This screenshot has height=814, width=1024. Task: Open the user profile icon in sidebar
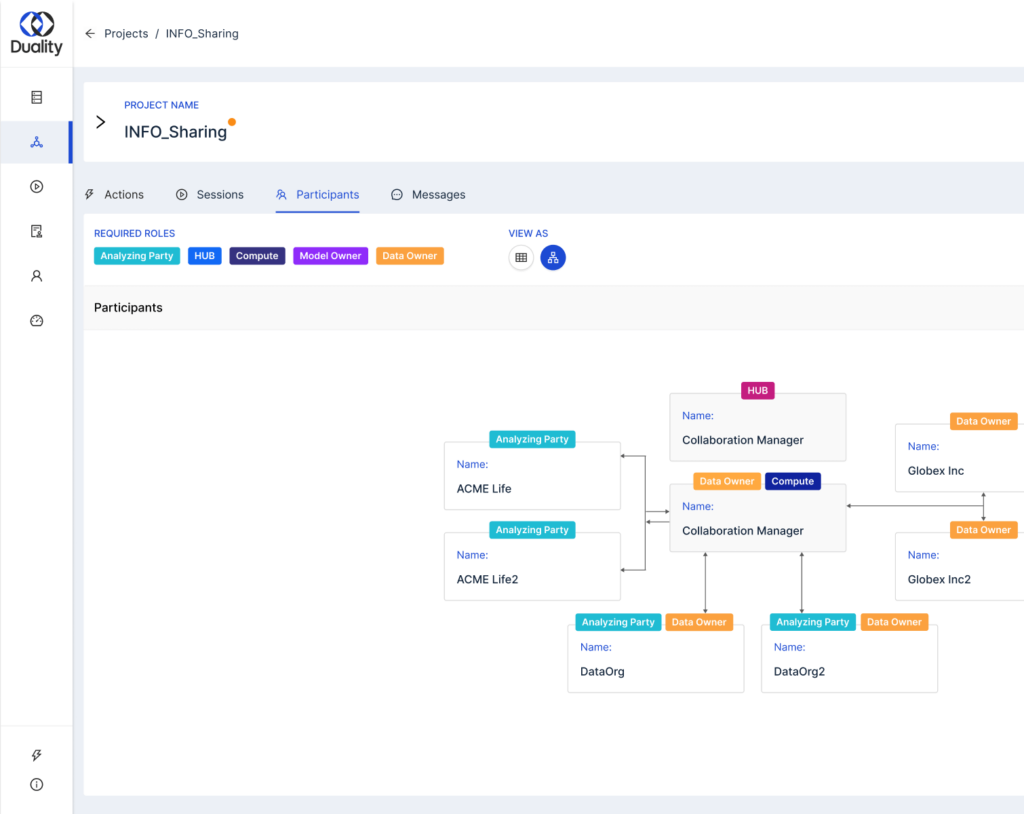[36, 275]
